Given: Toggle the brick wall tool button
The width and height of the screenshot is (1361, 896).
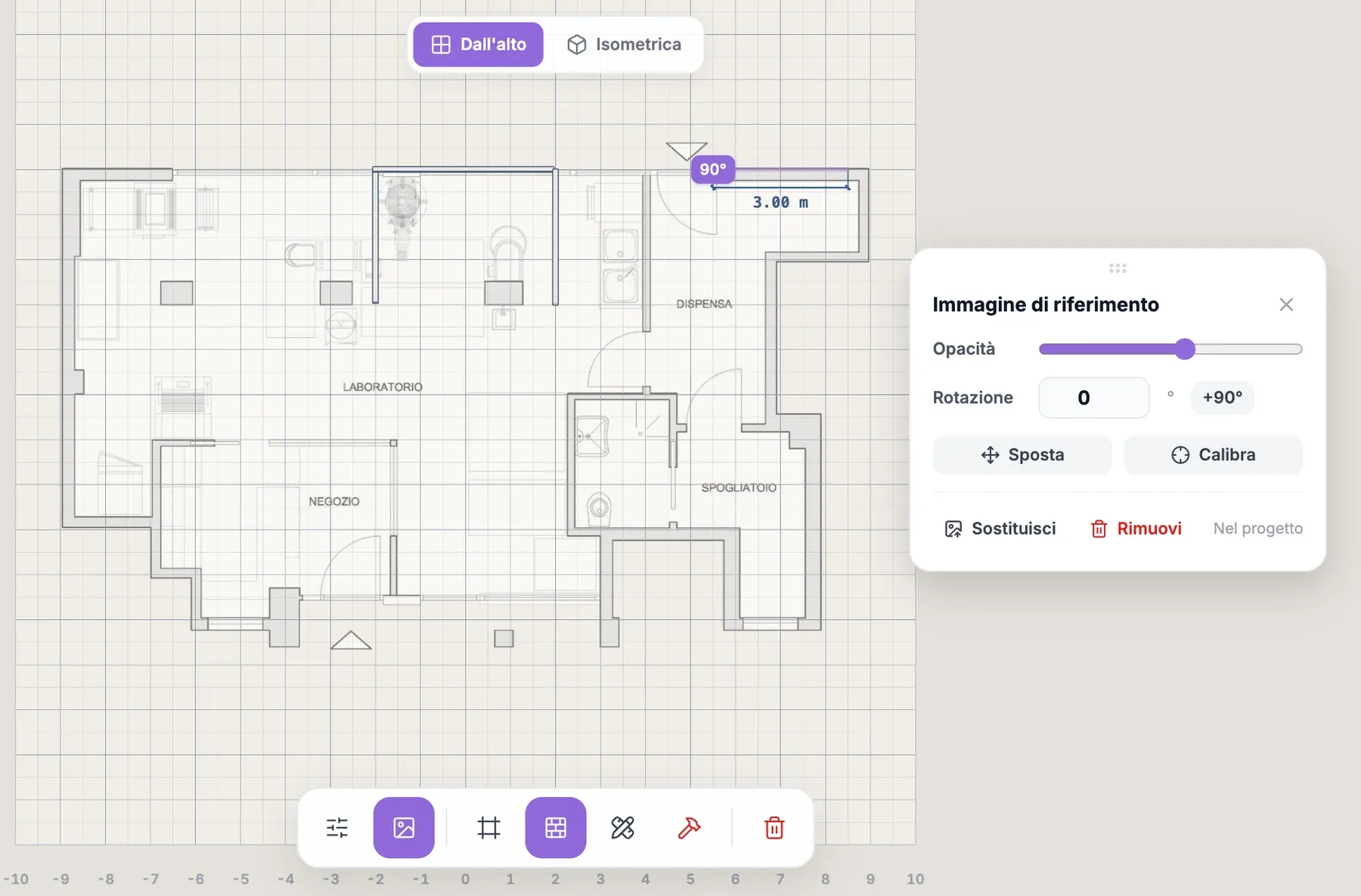Looking at the screenshot, I should pyautogui.click(x=556, y=827).
